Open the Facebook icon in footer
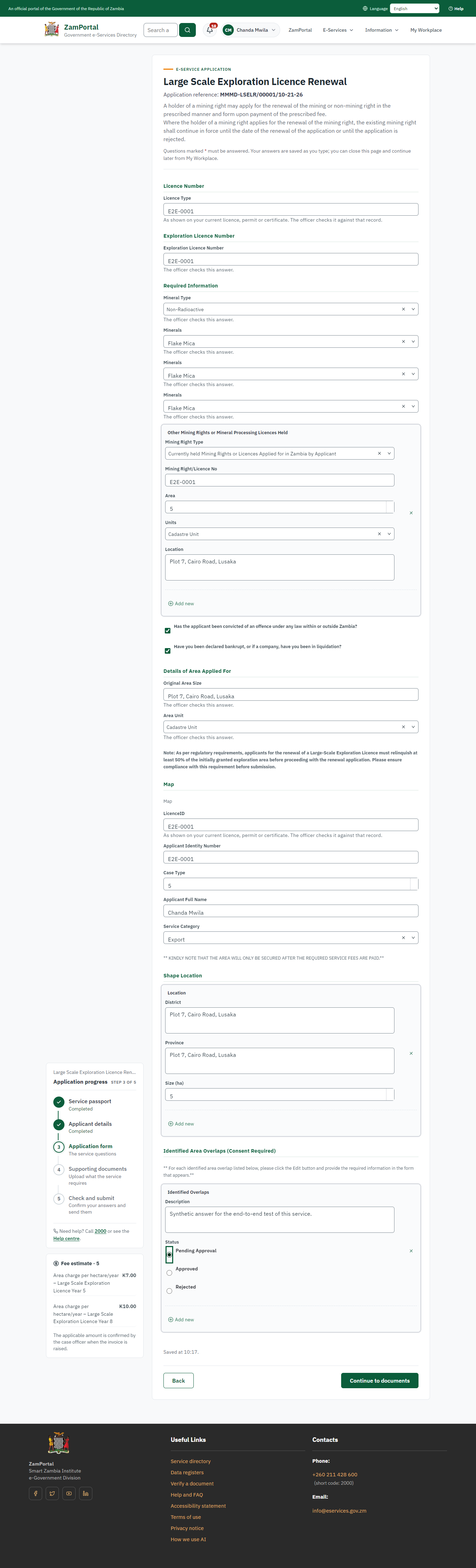476x1568 pixels. [35, 1493]
